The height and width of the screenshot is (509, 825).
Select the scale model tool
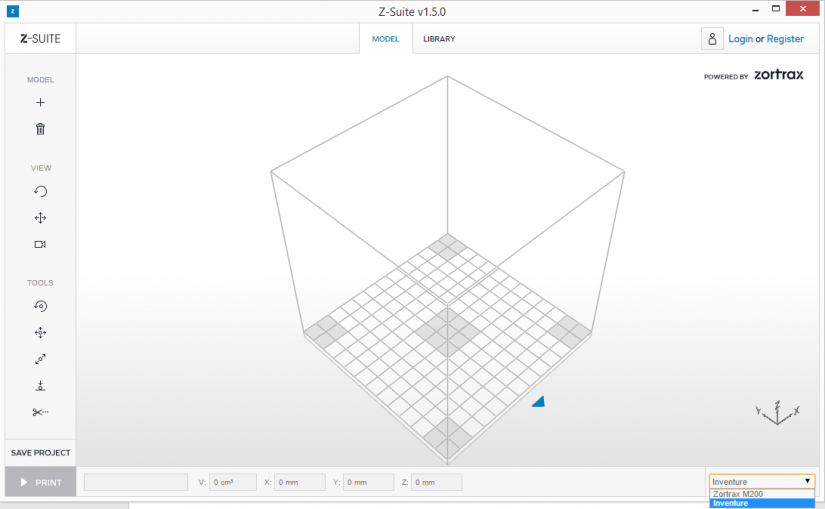pos(41,359)
